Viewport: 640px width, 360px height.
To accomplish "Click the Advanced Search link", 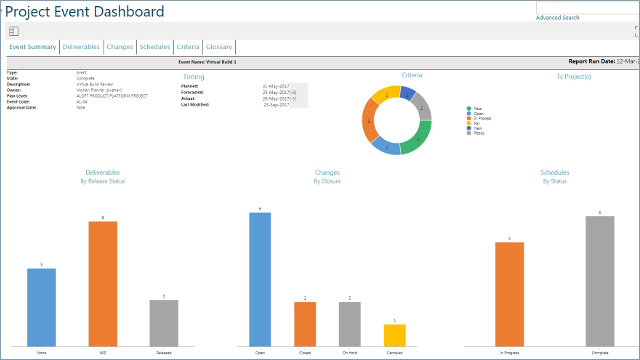I will click(x=557, y=18).
